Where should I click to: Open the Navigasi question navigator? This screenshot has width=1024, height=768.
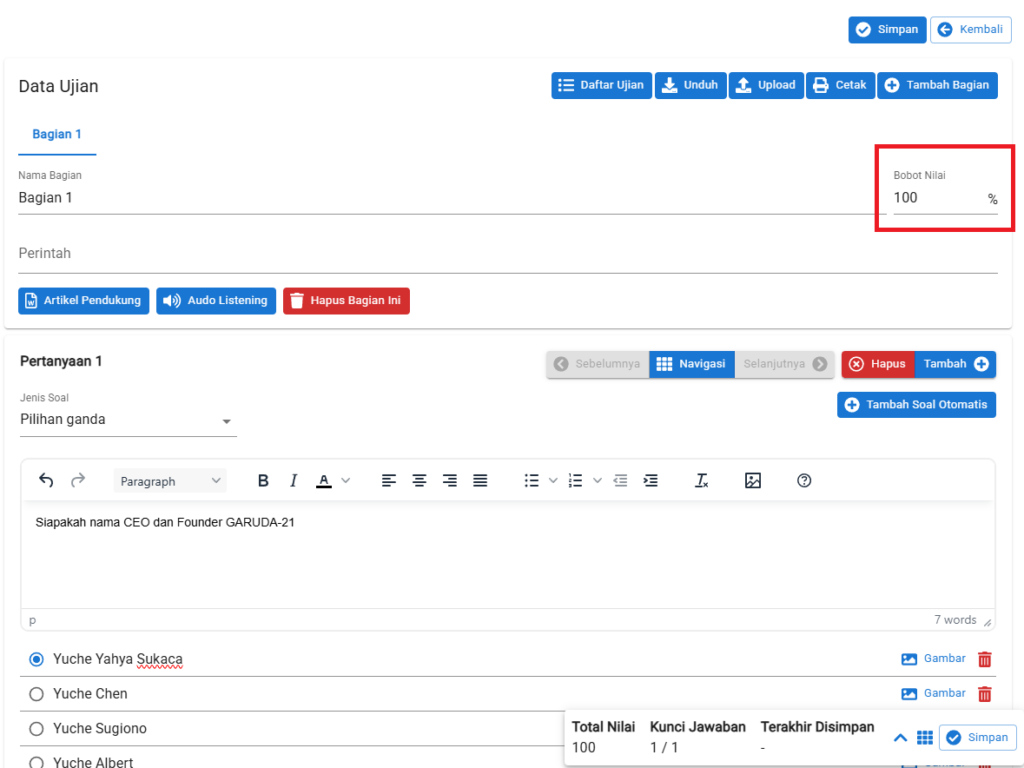pos(691,364)
